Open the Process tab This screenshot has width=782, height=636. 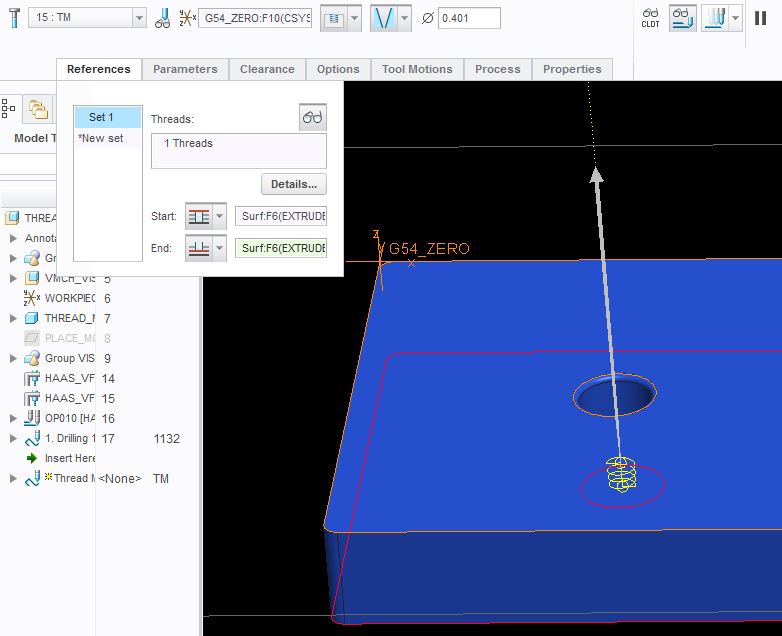click(x=498, y=69)
